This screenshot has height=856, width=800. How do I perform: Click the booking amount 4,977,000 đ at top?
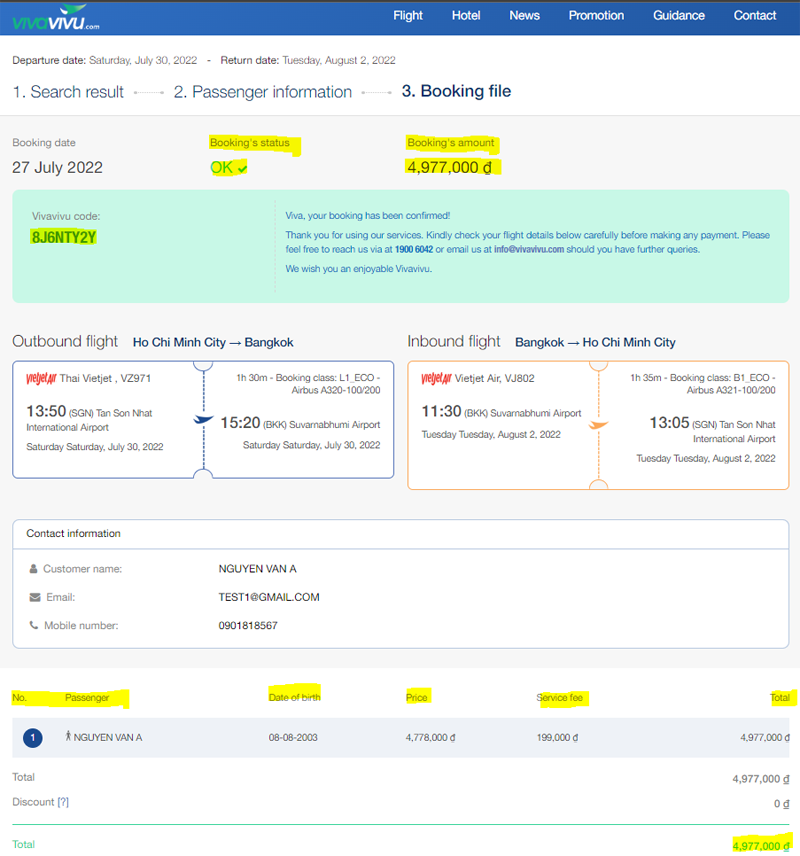point(449,168)
